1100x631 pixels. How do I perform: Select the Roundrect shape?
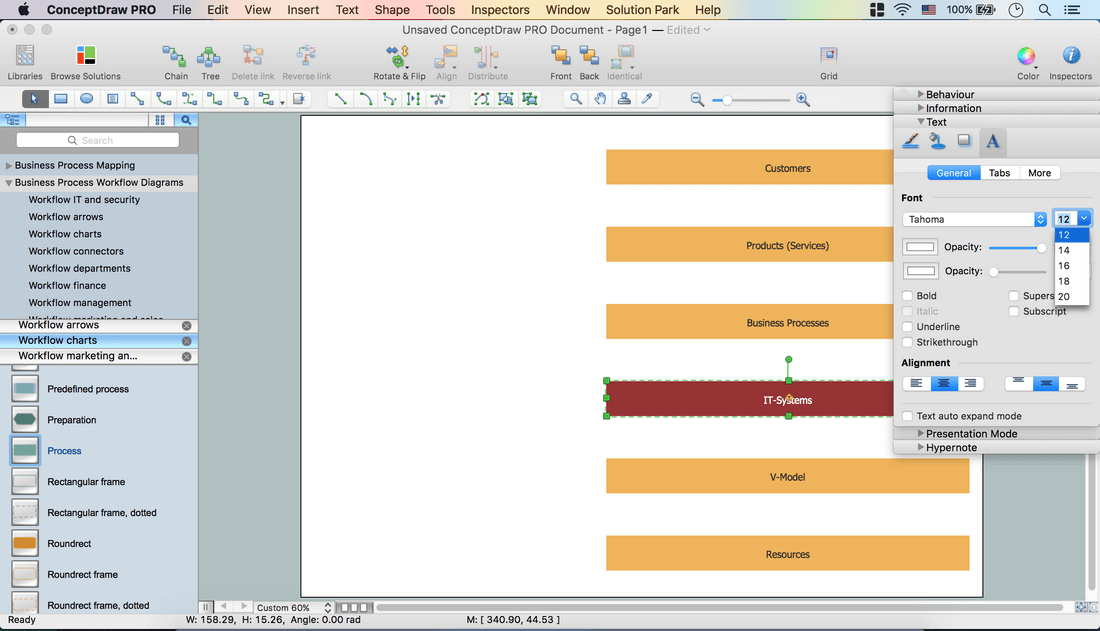coord(25,543)
